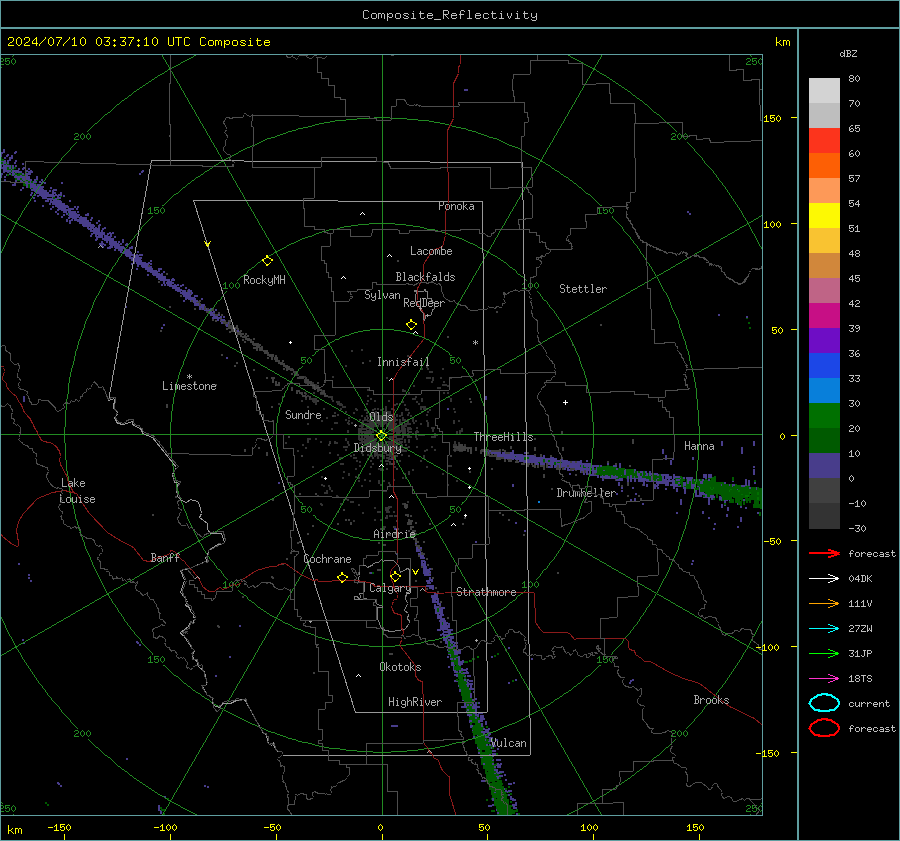Viewport: 900px width, 841px height.
Task: Click the Ponoka city label
Action: [456, 206]
